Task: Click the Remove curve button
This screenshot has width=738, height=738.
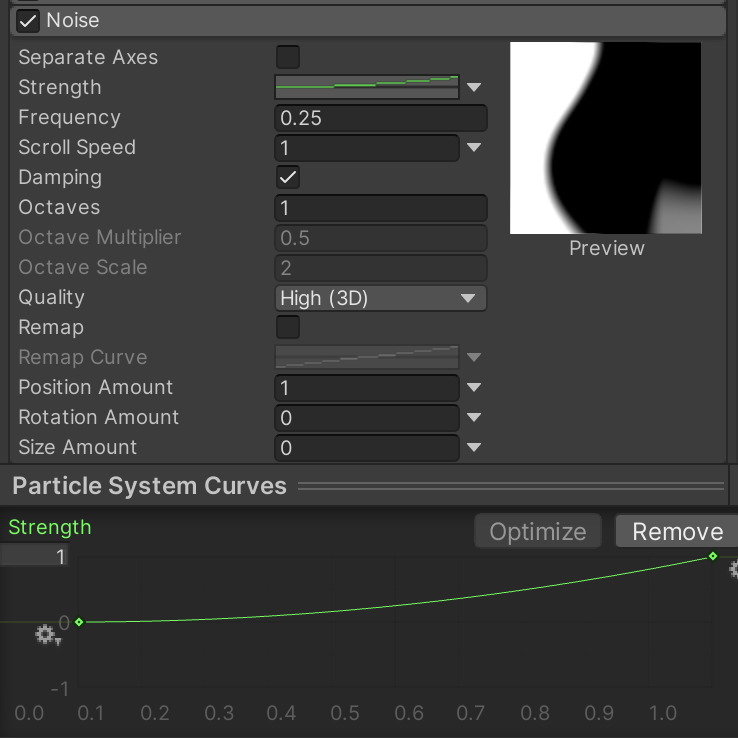Action: tap(677, 532)
